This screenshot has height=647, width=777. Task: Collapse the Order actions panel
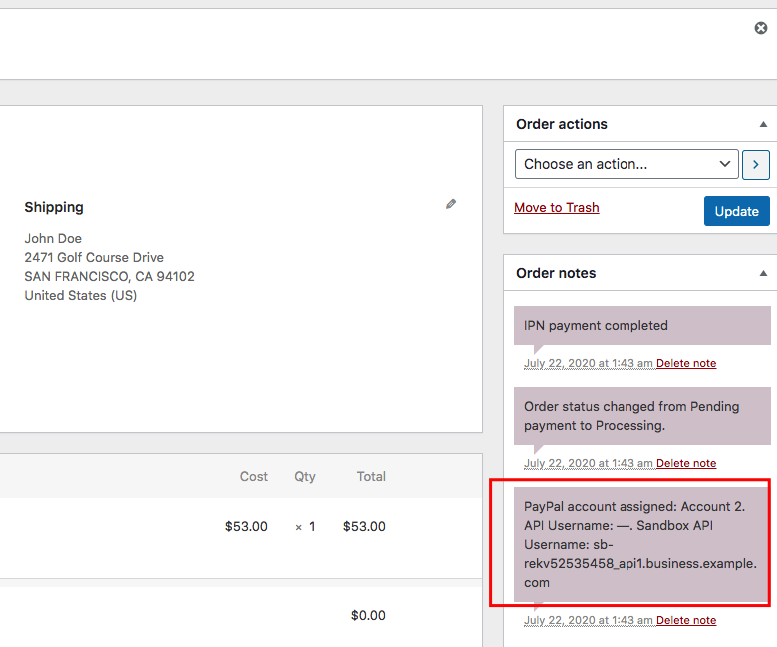tap(763, 124)
